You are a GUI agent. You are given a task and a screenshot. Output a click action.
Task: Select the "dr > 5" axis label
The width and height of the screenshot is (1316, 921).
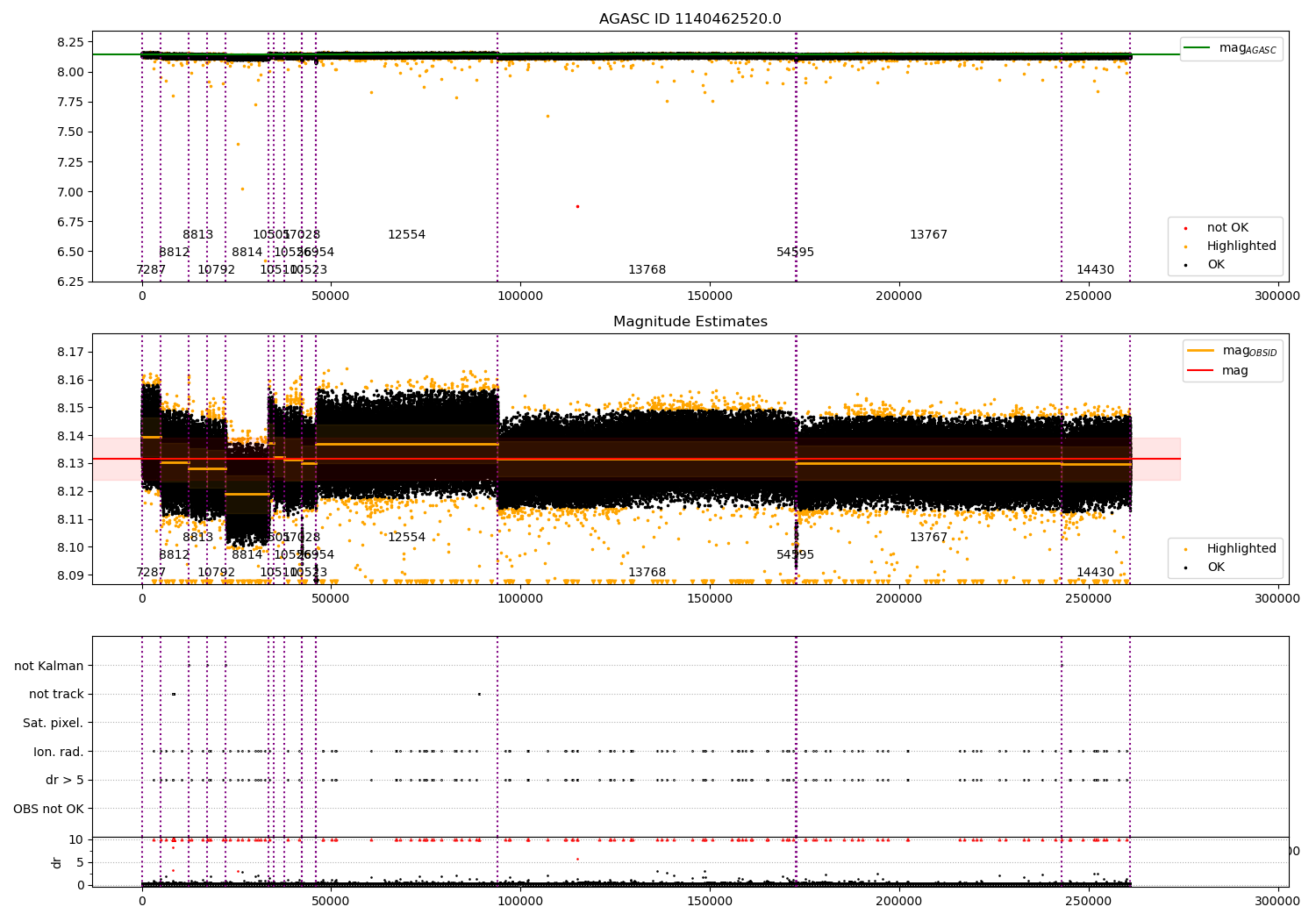pos(65,780)
